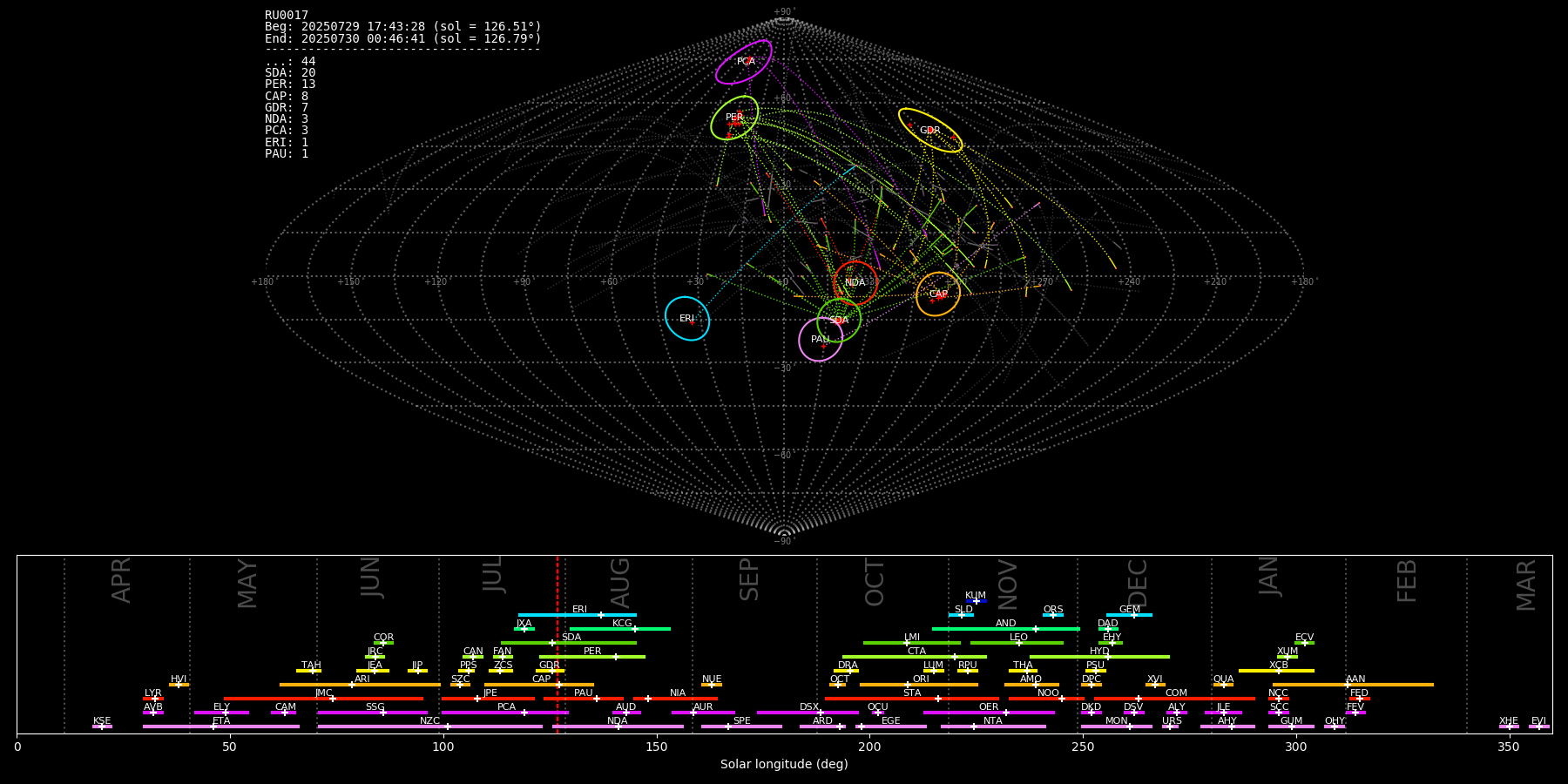This screenshot has width=1568, height=784.
Task: Click the green KCG activity bar
Action: tap(619, 629)
